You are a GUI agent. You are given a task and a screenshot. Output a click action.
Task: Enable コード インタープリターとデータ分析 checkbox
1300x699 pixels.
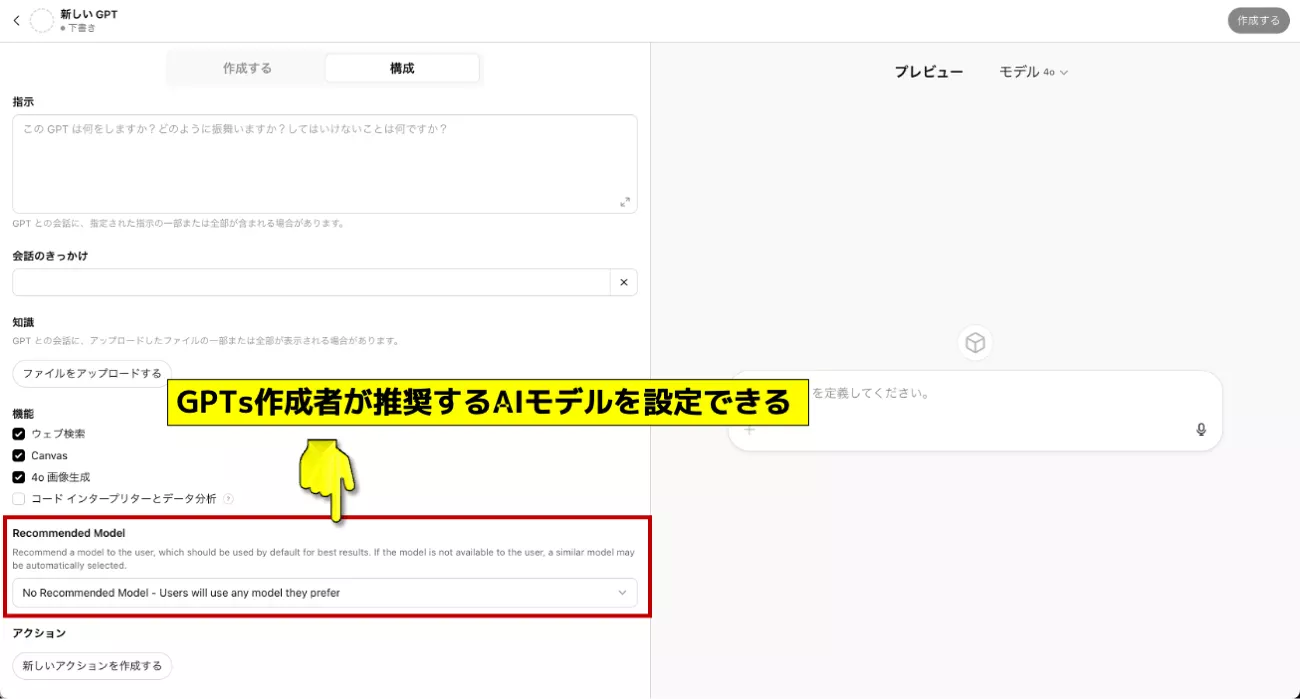click(19, 499)
